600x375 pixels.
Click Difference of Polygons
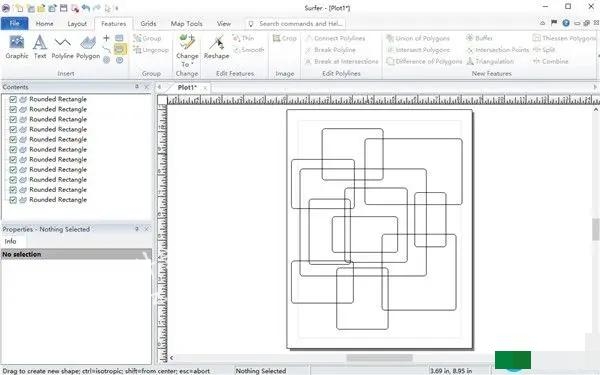[424, 61]
